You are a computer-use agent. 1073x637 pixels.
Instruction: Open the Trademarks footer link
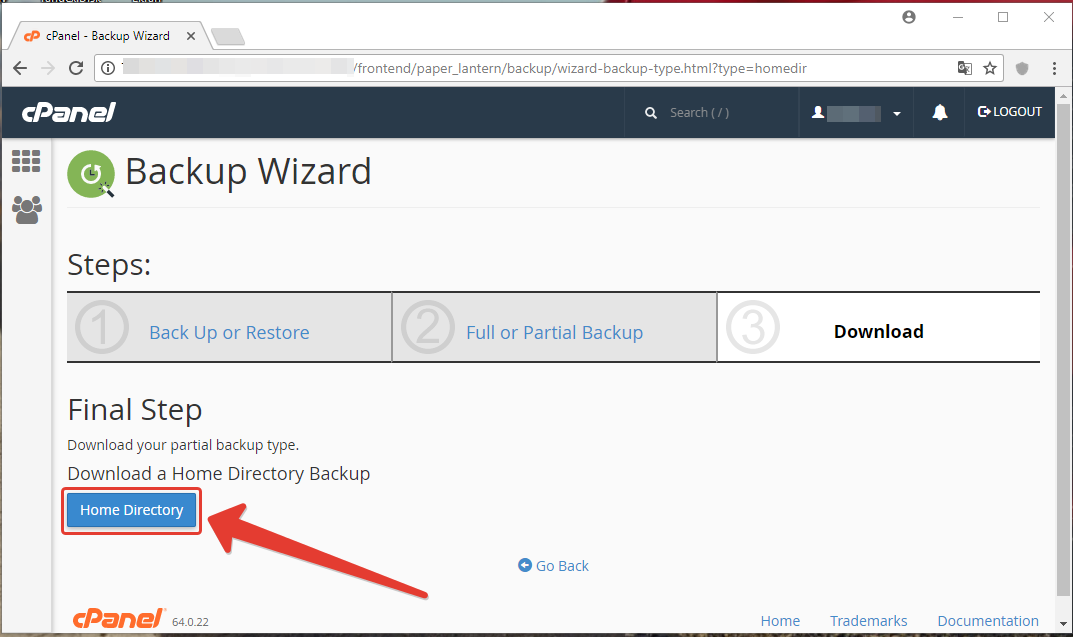(868, 621)
